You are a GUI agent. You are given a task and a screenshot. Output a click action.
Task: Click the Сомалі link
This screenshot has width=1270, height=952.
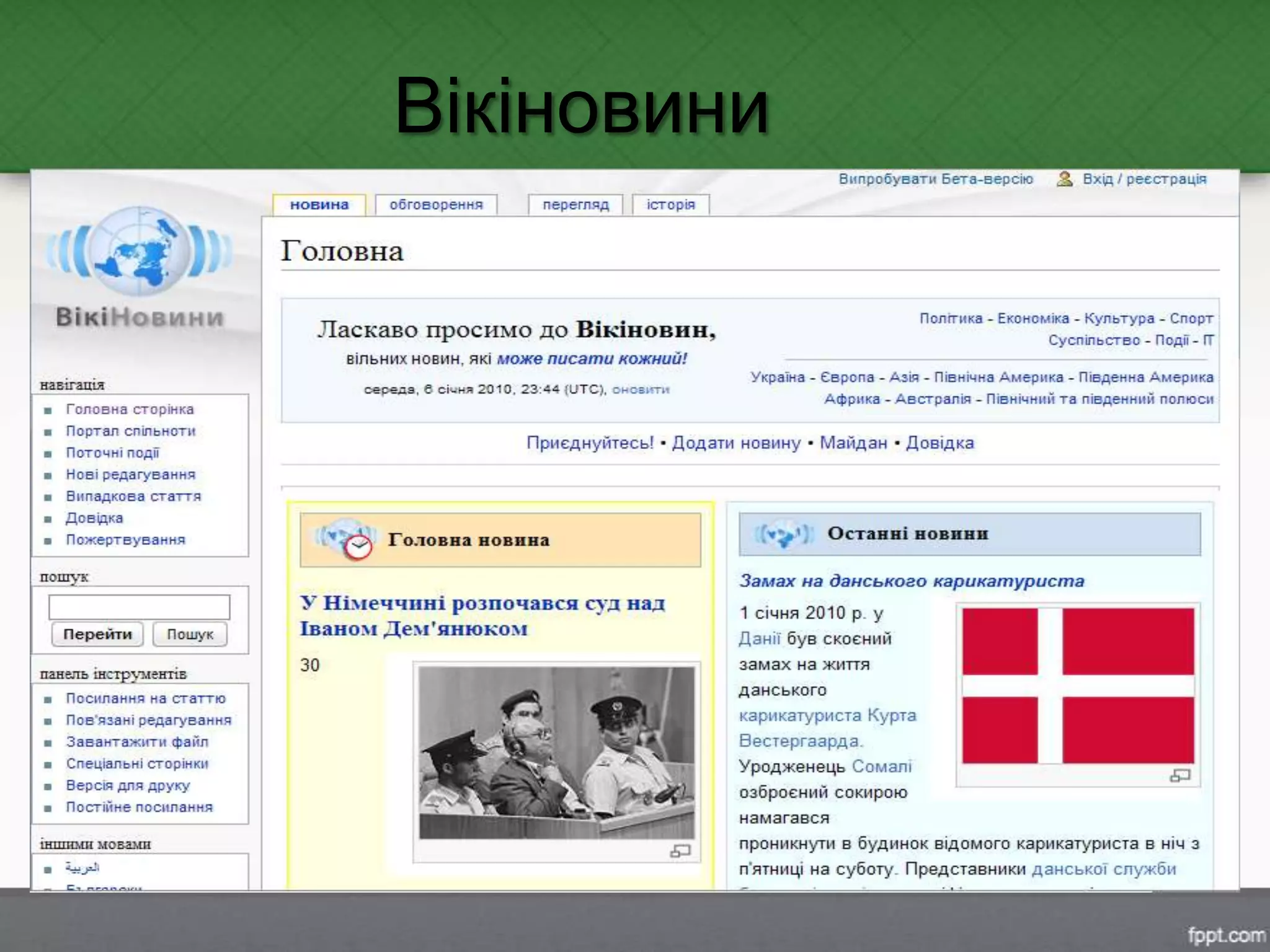pos(882,767)
